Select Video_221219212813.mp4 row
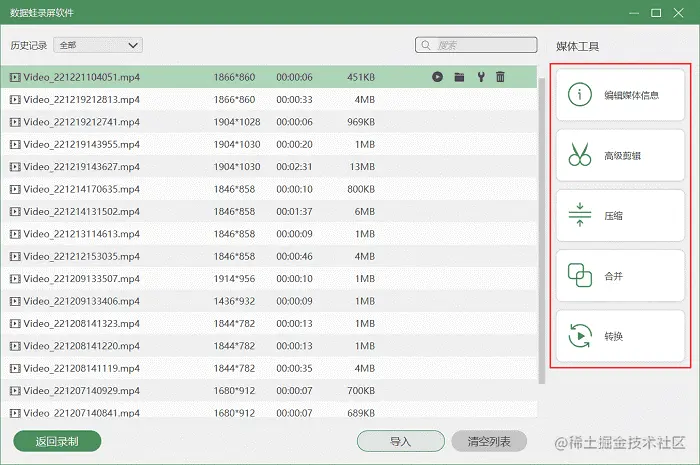The height and width of the screenshot is (465, 700). 269,100
